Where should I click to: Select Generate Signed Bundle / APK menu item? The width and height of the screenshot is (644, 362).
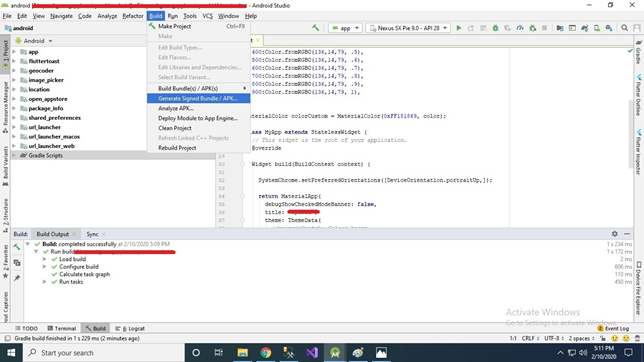(x=198, y=99)
